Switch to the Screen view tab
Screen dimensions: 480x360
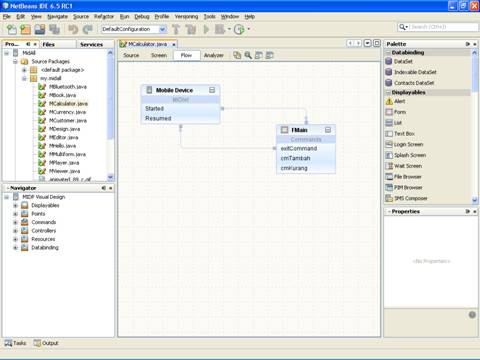[x=159, y=55]
